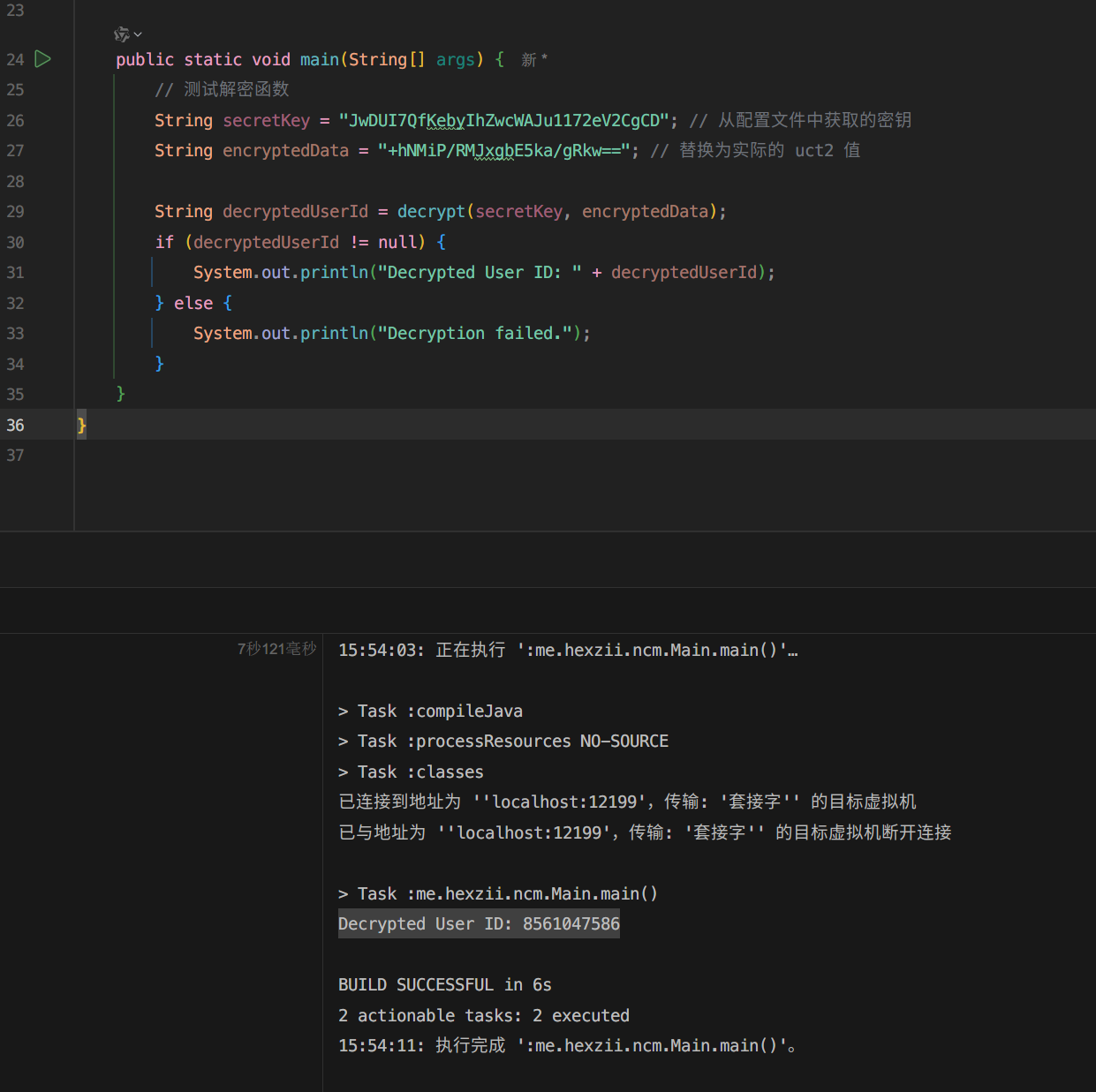Image resolution: width=1096 pixels, height=1092 pixels.
Task: Click the string "Decryption failed." on line 33
Action: pos(475,334)
